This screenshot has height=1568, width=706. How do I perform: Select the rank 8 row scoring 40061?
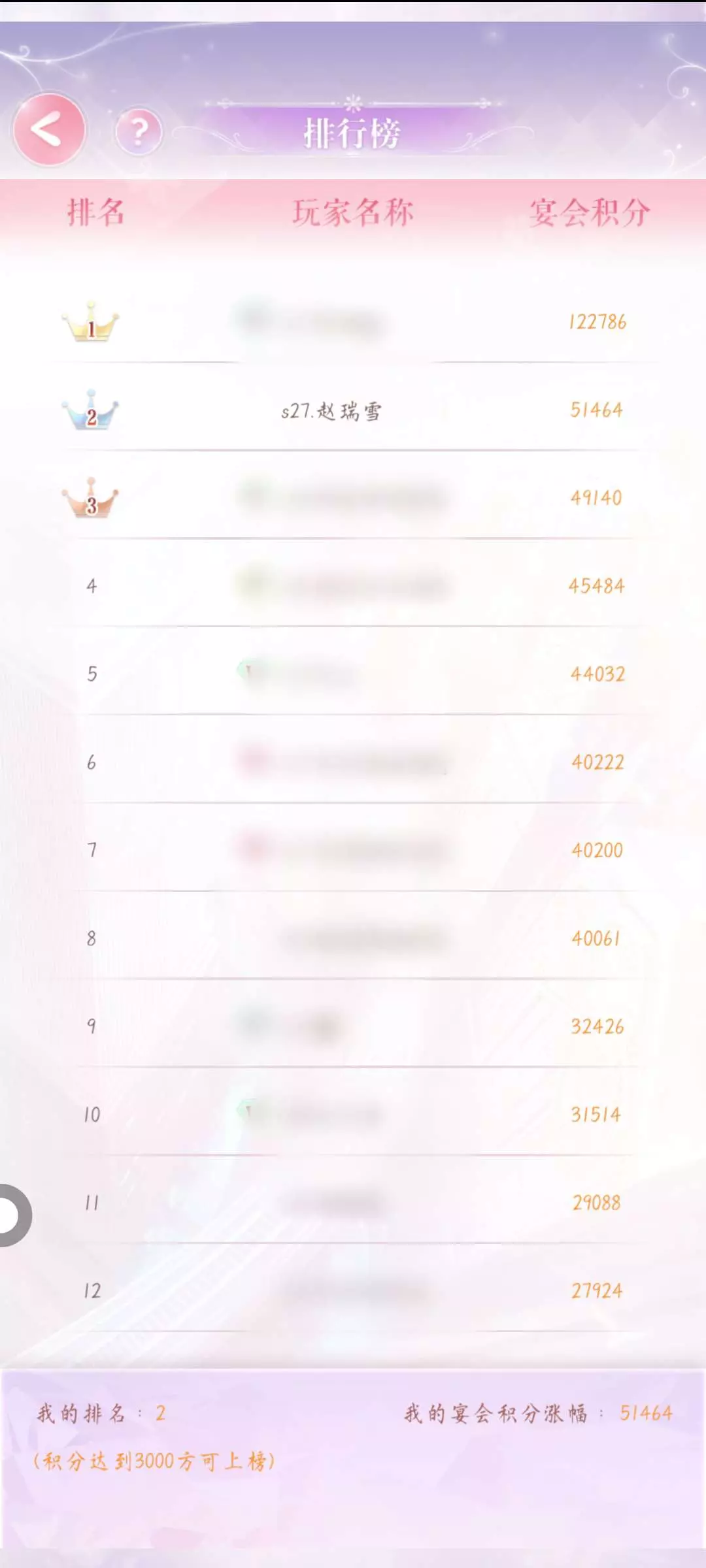click(353, 939)
